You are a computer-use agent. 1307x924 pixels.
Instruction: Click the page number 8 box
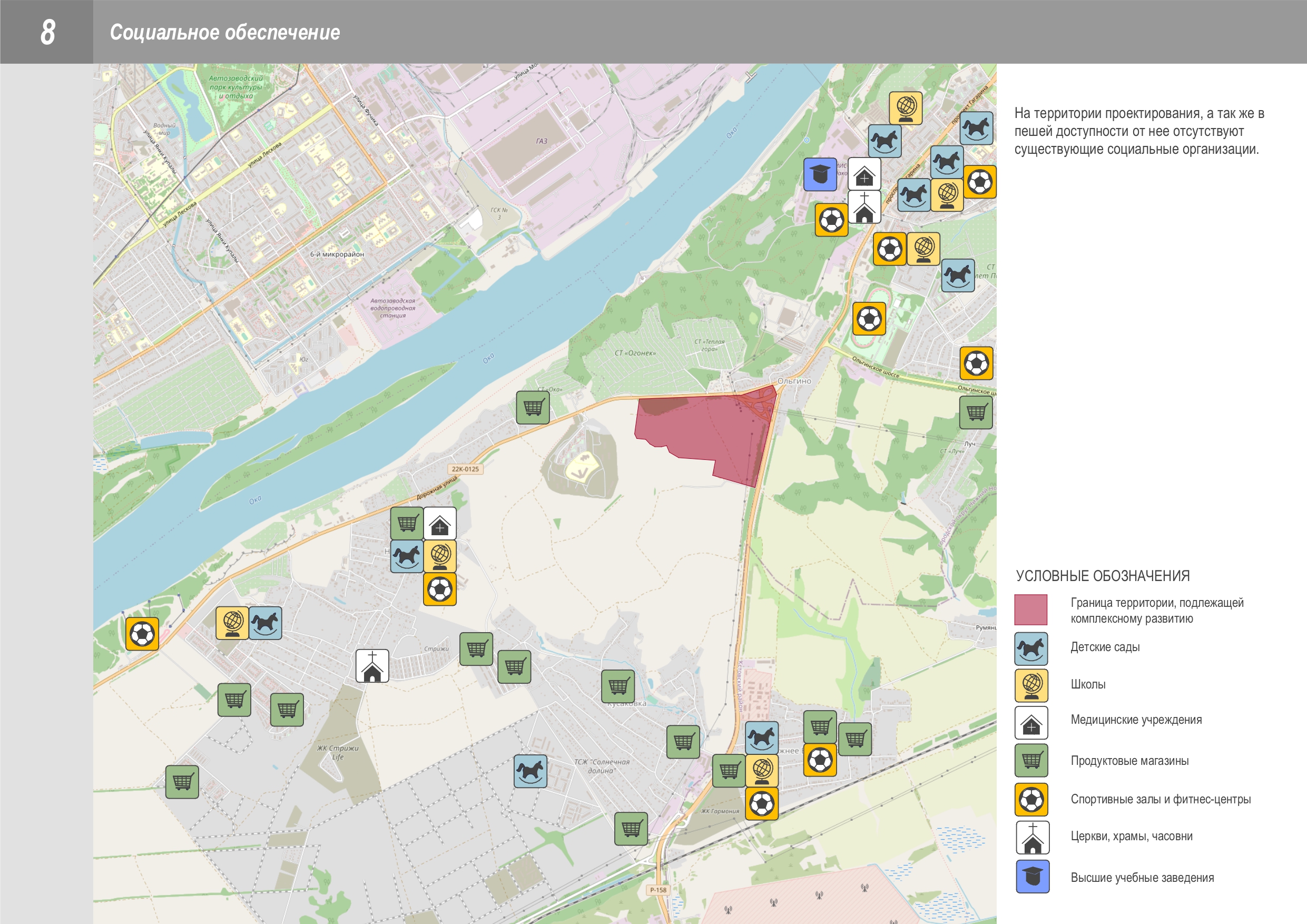click(47, 32)
